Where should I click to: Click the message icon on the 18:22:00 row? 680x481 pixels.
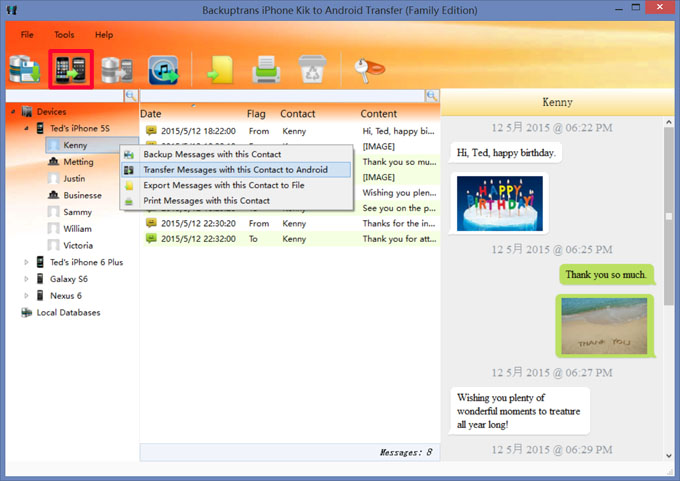151,130
